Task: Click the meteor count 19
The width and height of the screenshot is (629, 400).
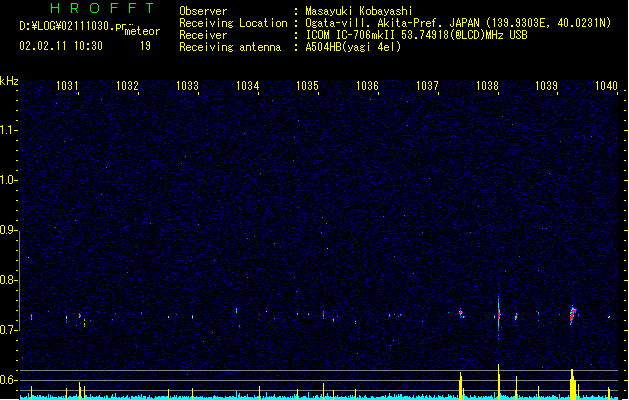Action: tap(145, 46)
